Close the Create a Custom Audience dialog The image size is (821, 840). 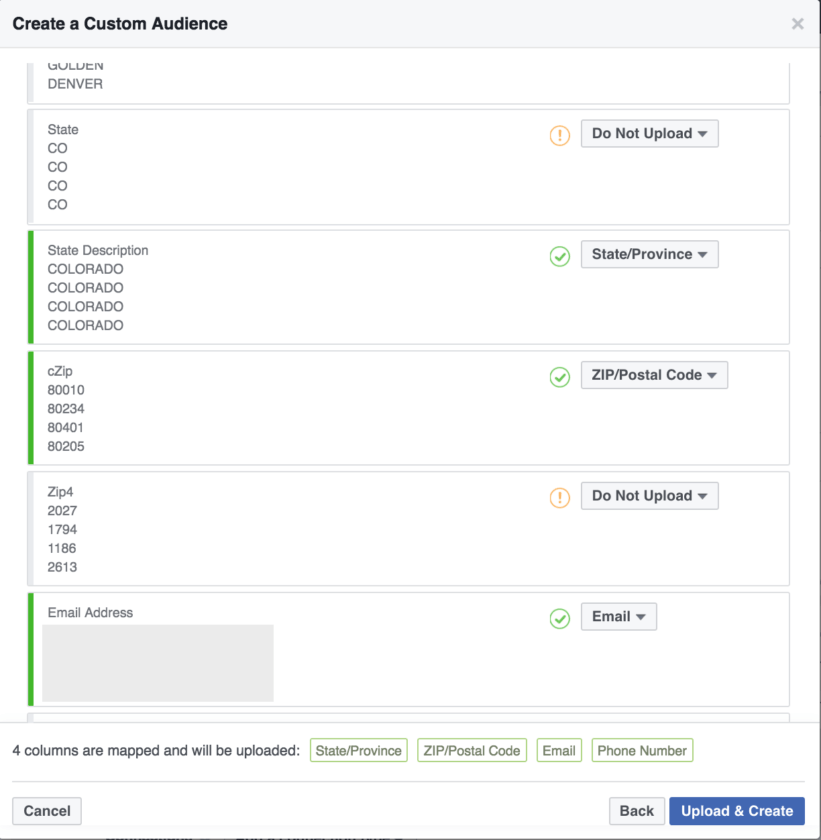(x=797, y=23)
